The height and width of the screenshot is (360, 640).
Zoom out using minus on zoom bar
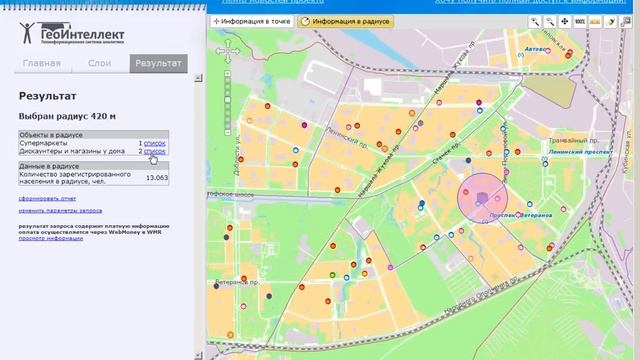point(228,132)
